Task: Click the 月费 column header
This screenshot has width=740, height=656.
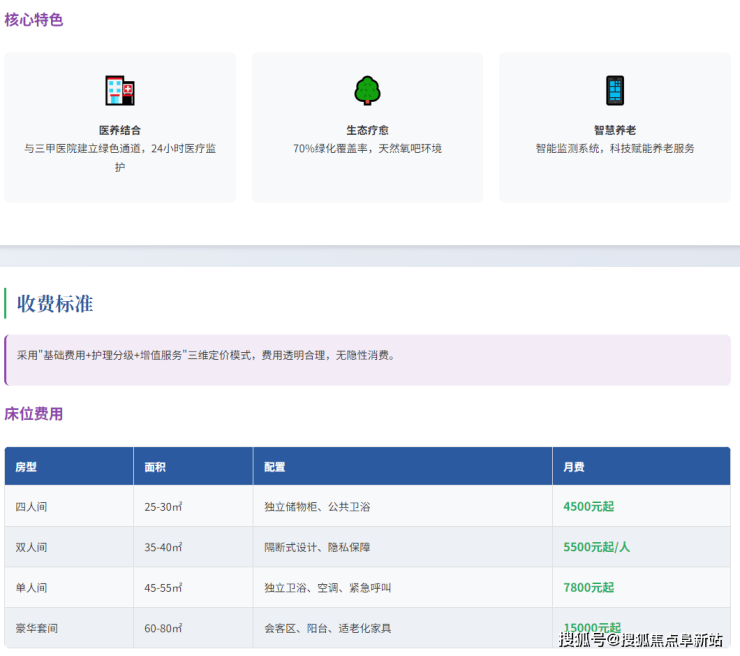Action: click(x=574, y=467)
